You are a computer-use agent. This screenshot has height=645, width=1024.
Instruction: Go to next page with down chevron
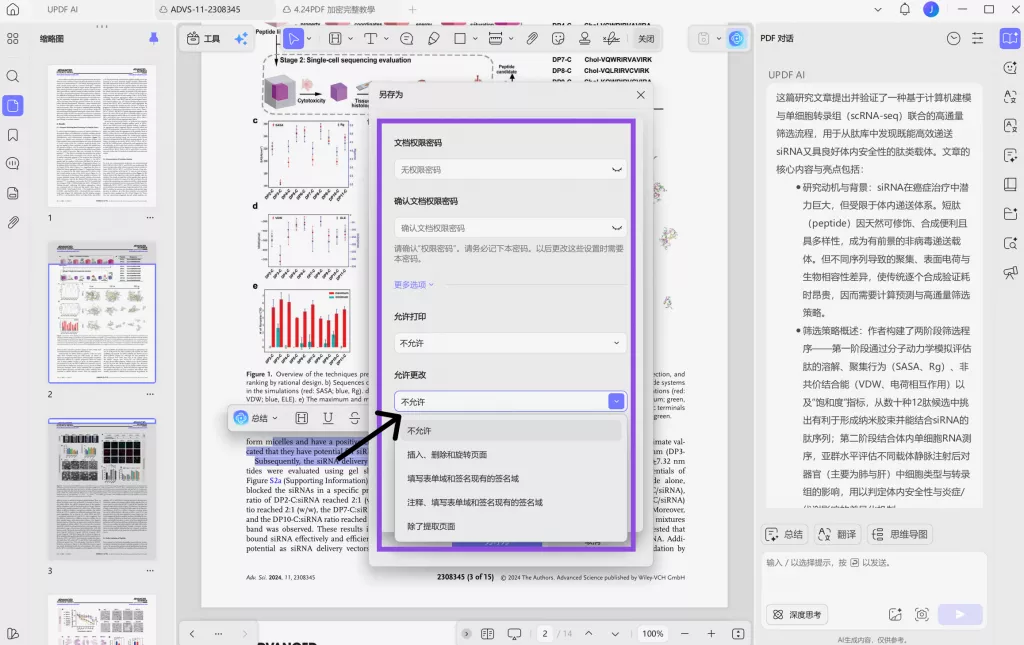(x=615, y=633)
